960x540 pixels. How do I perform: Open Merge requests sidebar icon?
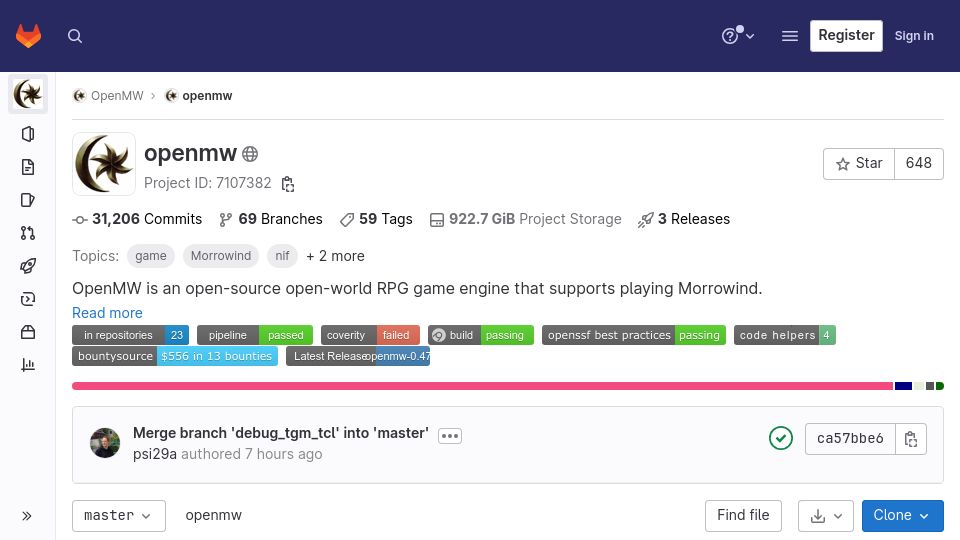pyautogui.click(x=28, y=233)
